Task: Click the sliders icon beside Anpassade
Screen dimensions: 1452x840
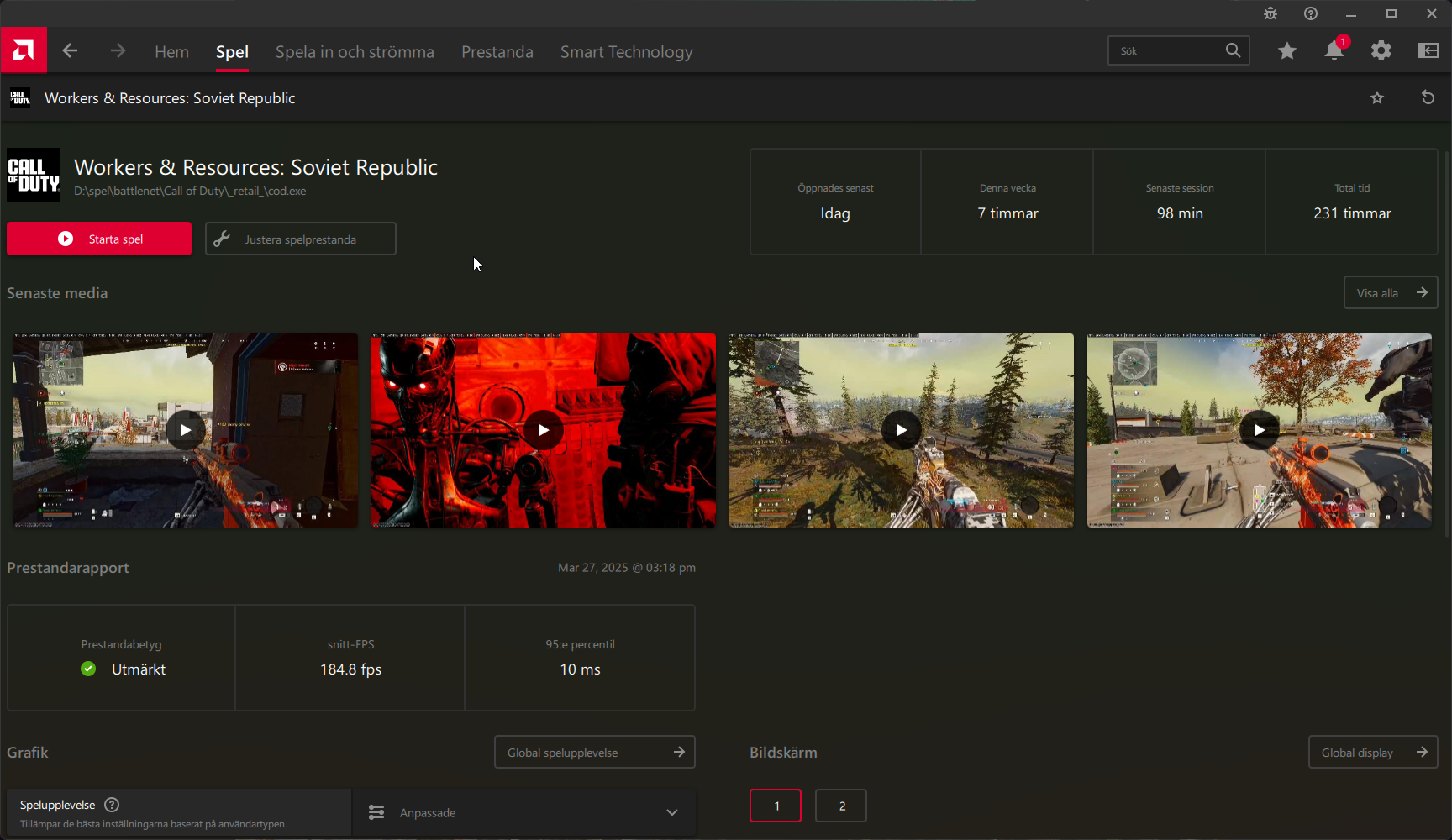Action: coord(376,812)
